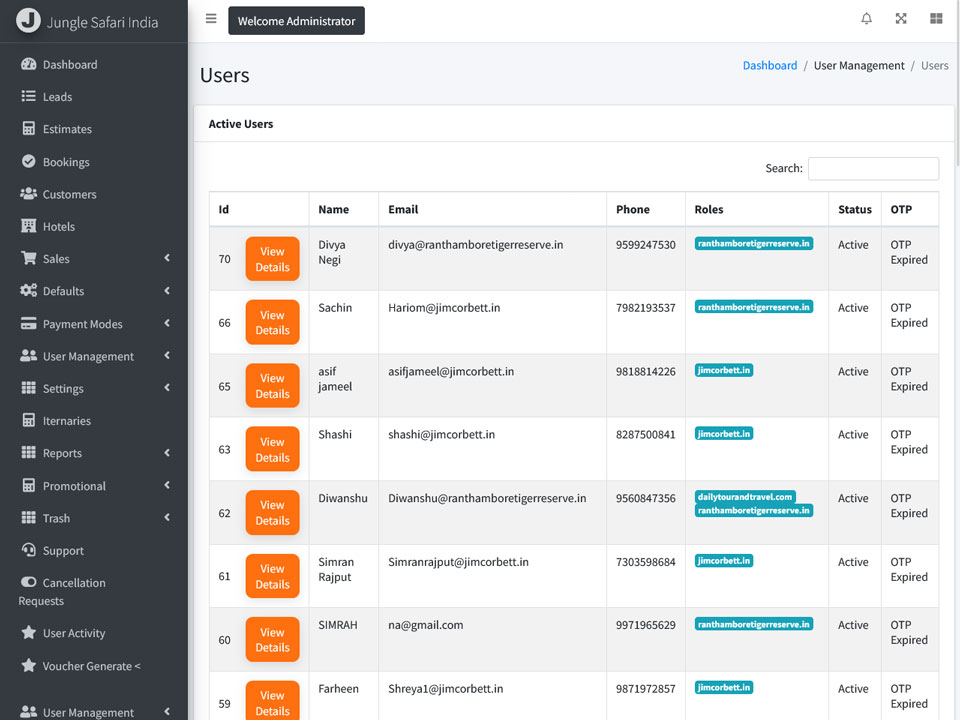Open Support in the sidebar
960x720 pixels.
[94, 550]
